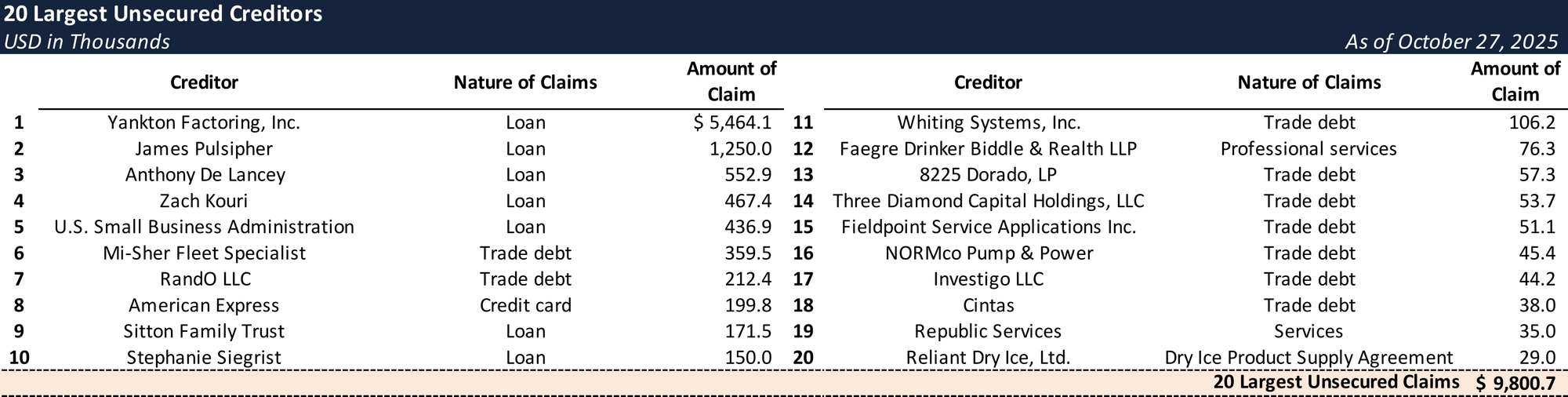Click 'Dry Ice Product Supply Agreement' cell

(x=1308, y=358)
